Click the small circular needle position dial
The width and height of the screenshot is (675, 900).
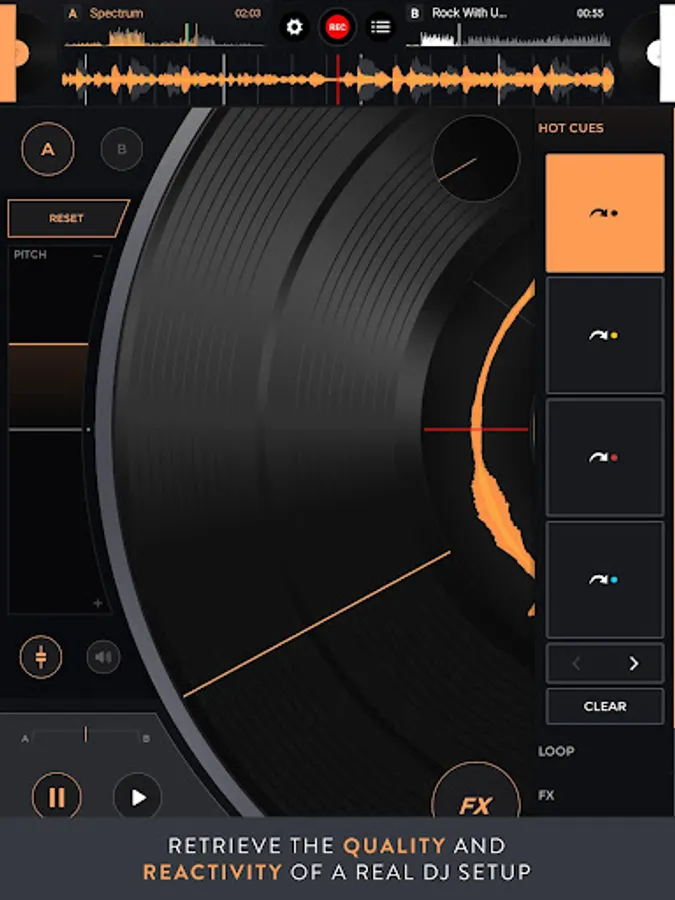click(x=476, y=159)
